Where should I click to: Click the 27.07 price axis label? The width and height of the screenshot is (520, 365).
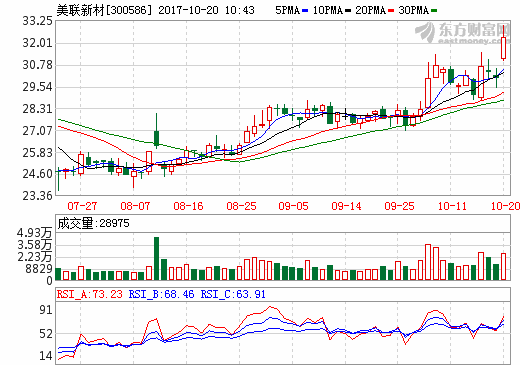coord(37,130)
